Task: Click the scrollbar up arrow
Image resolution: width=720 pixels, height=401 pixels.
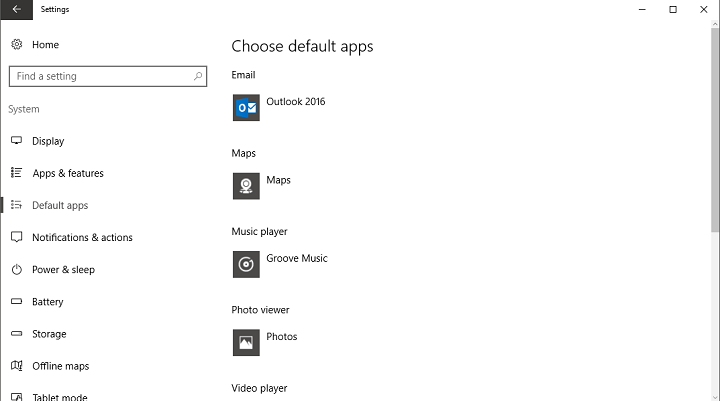Action: [715, 24]
